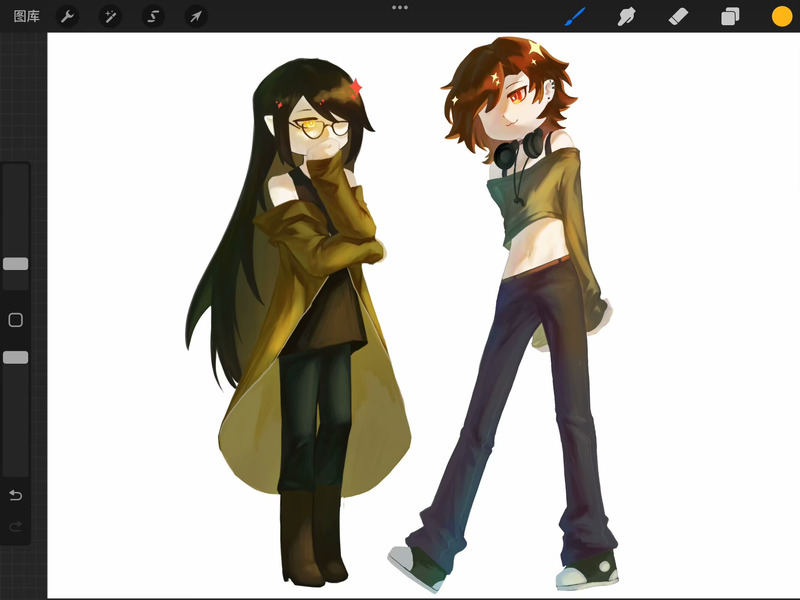Image resolution: width=800 pixels, height=600 pixels.
Task: Click the brush size slider handle
Action: pos(16,264)
